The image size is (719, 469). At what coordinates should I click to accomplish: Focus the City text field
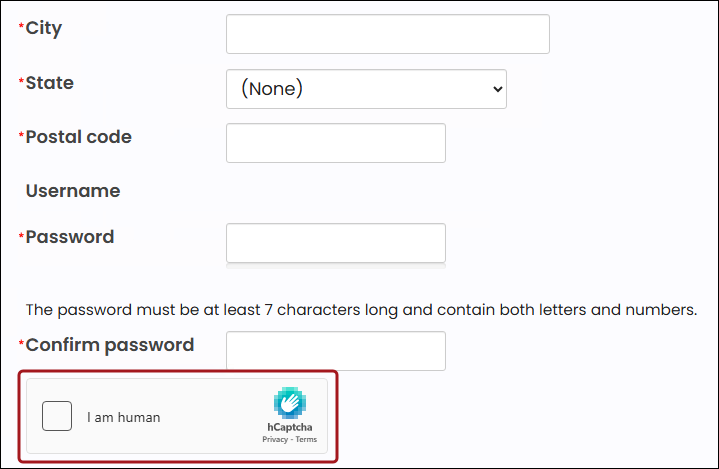[388, 34]
